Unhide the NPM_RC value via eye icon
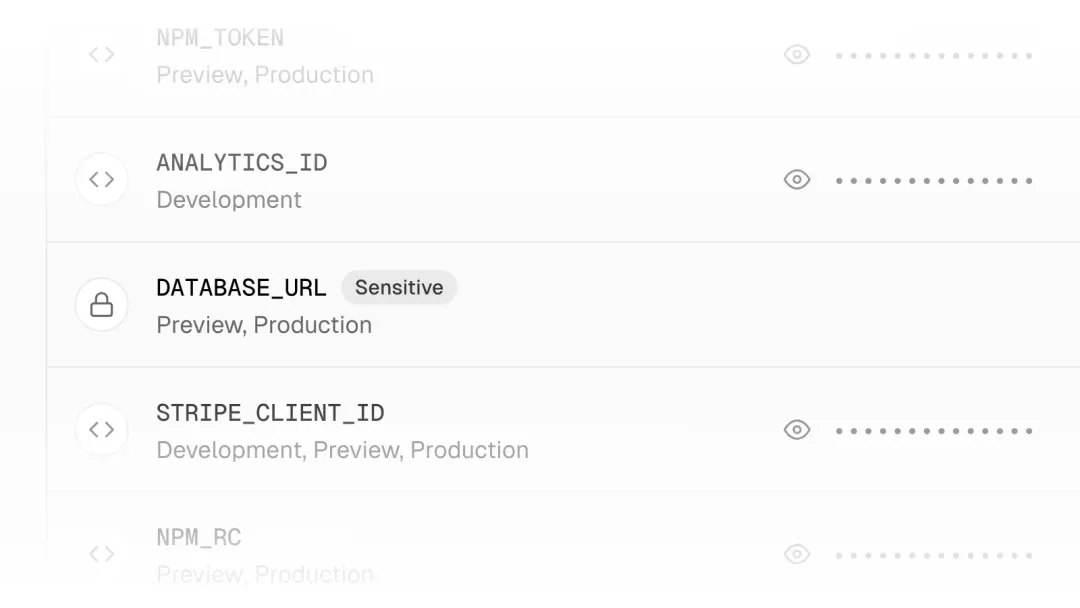 797,554
